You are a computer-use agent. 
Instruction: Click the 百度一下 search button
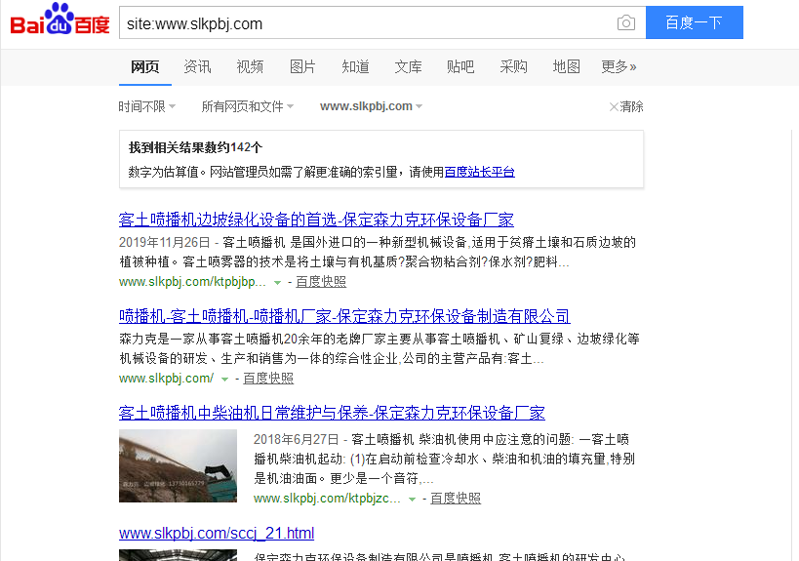pos(694,22)
